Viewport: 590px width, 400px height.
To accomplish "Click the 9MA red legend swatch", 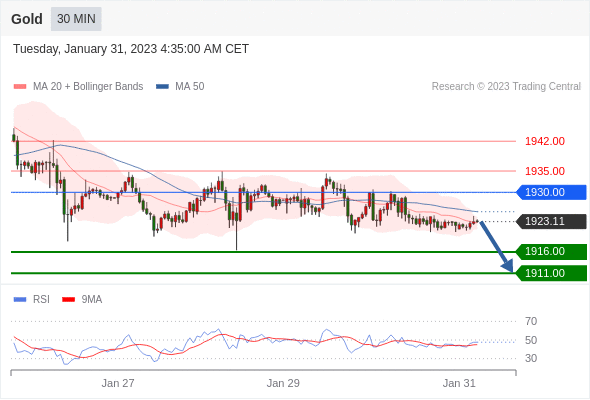I will pyautogui.click(x=68, y=300).
